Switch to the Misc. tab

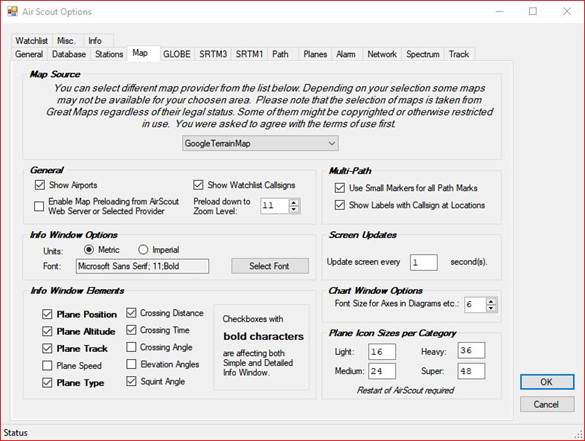click(65, 41)
